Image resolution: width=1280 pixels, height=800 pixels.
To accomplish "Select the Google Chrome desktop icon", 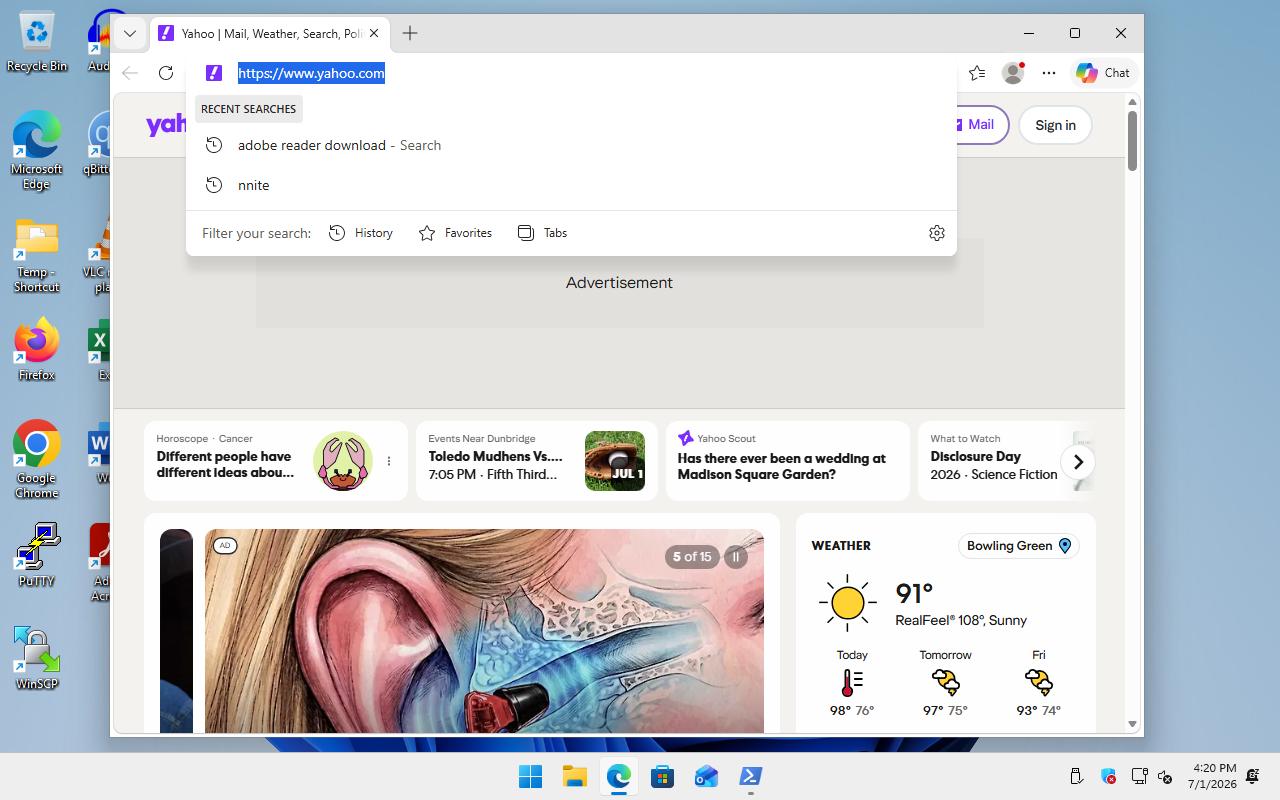I will (37, 459).
